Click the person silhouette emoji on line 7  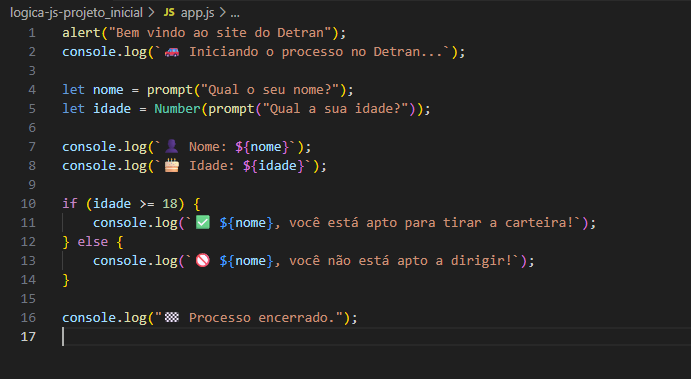pos(172,146)
